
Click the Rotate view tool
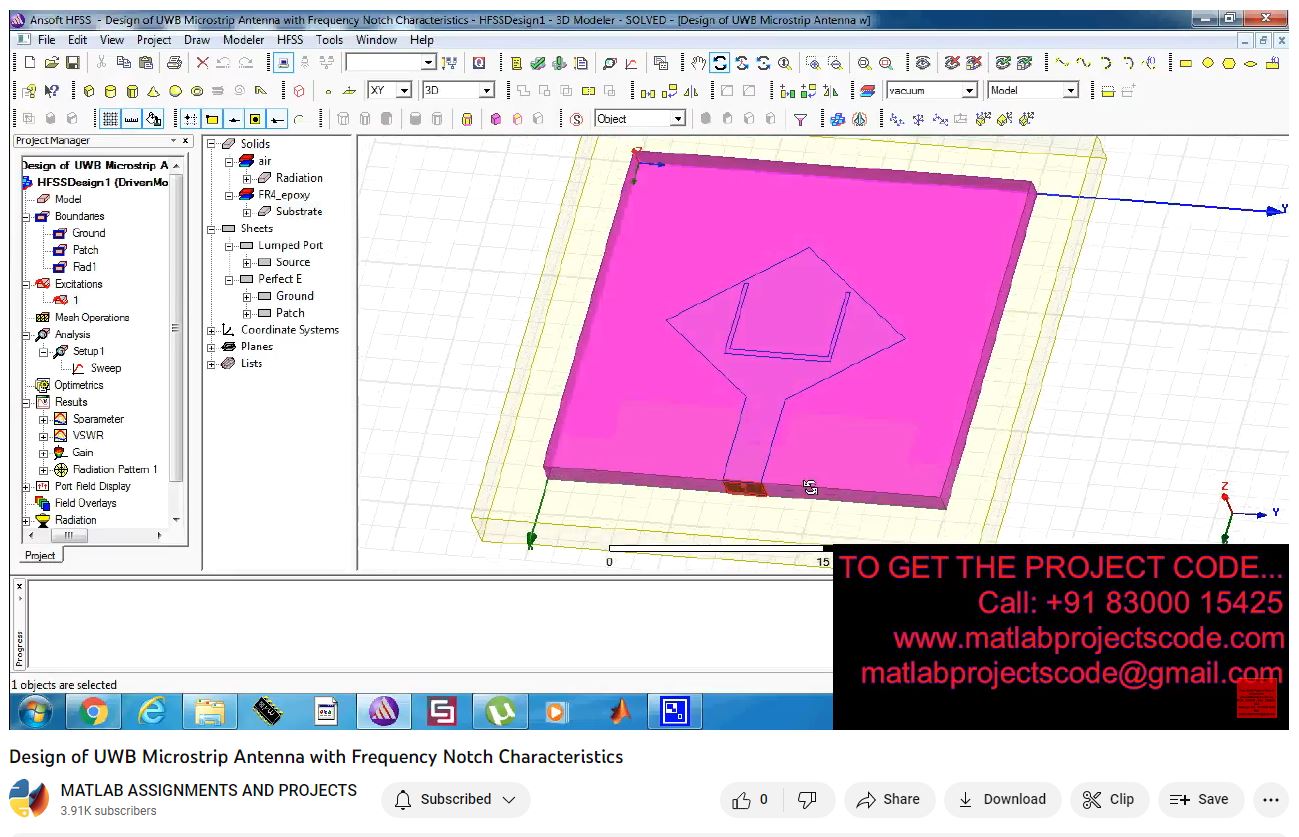(x=720, y=63)
